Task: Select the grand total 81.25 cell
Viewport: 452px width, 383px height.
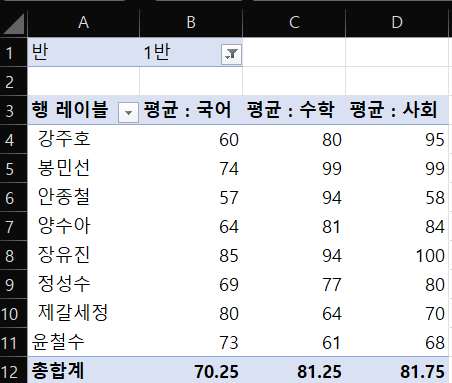Action: coord(294,371)
